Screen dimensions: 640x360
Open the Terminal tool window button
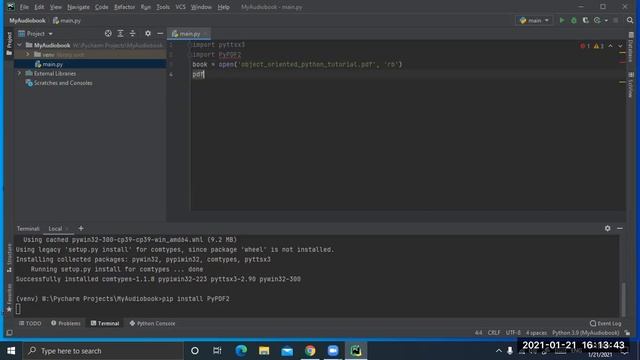coord(105,323)
